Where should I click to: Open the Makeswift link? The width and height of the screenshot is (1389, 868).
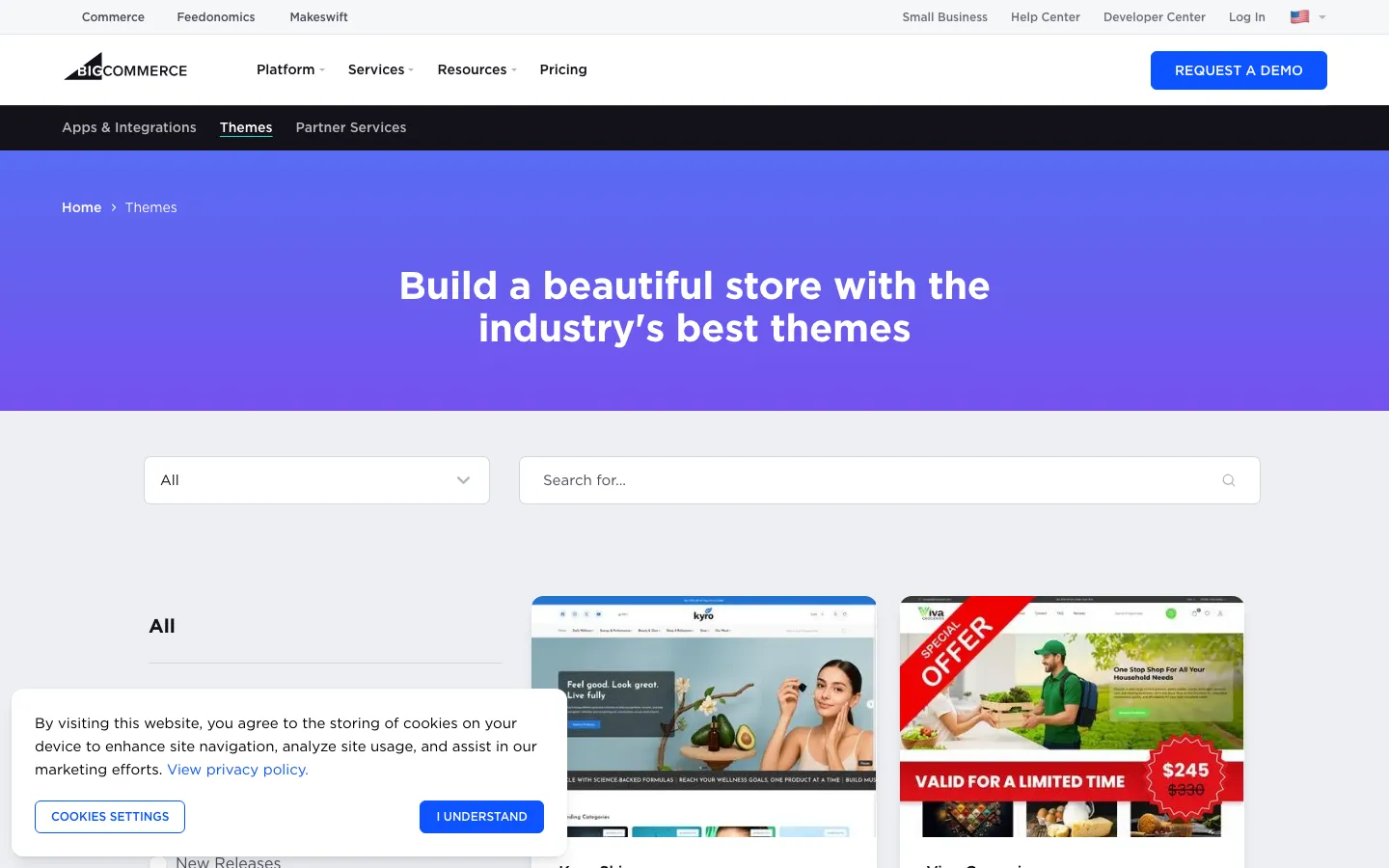pyautogui.click(x=318, y=16)
